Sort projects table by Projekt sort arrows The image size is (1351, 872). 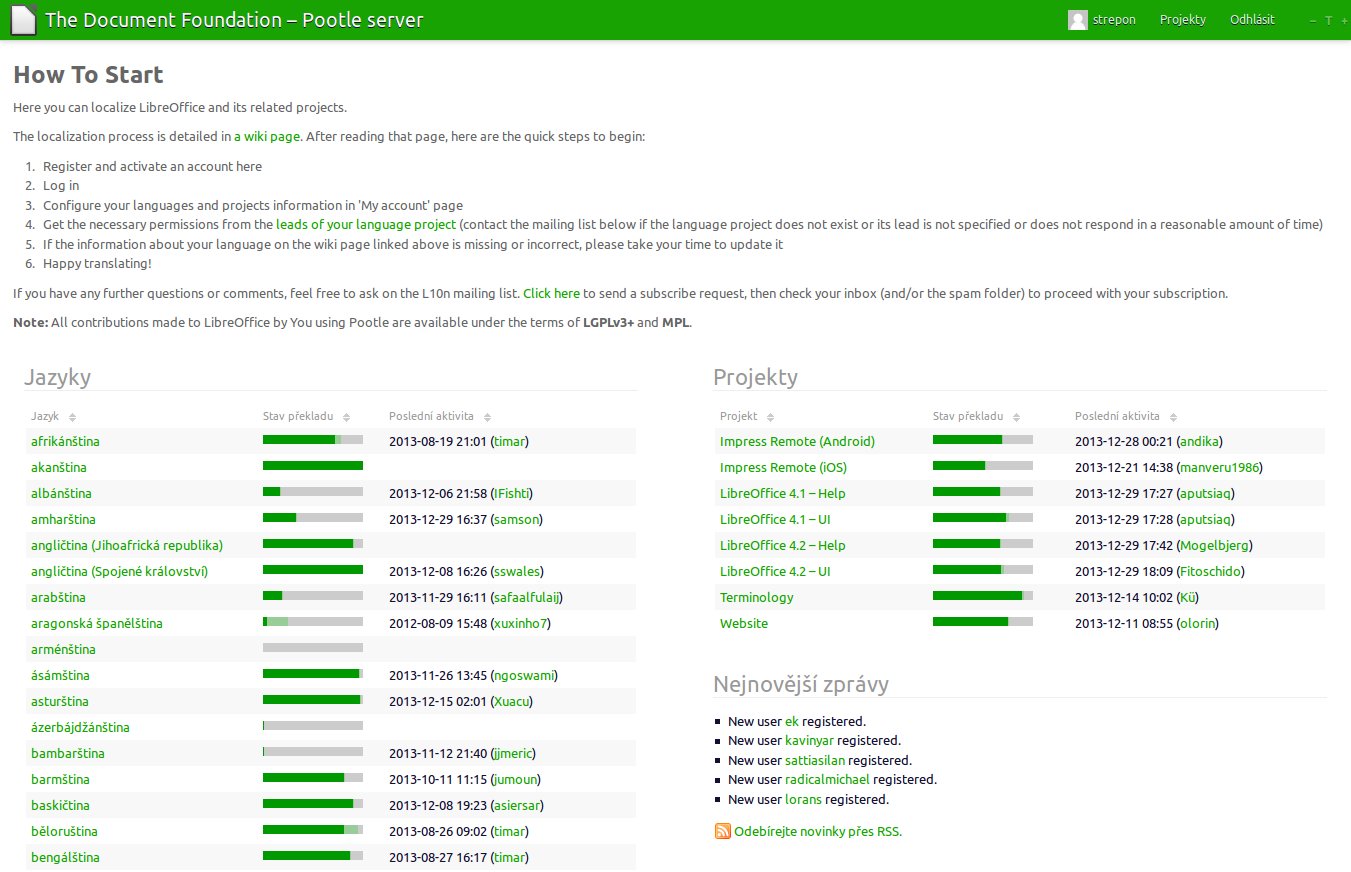click(x=770, y=417)
